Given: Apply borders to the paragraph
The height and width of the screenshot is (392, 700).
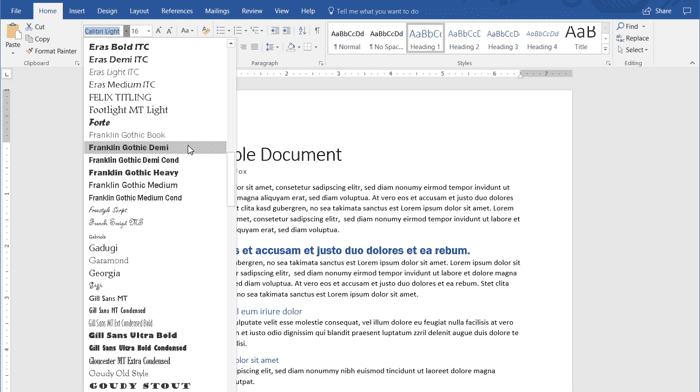Looking at the screenshot, I should [x=308, y=47].
